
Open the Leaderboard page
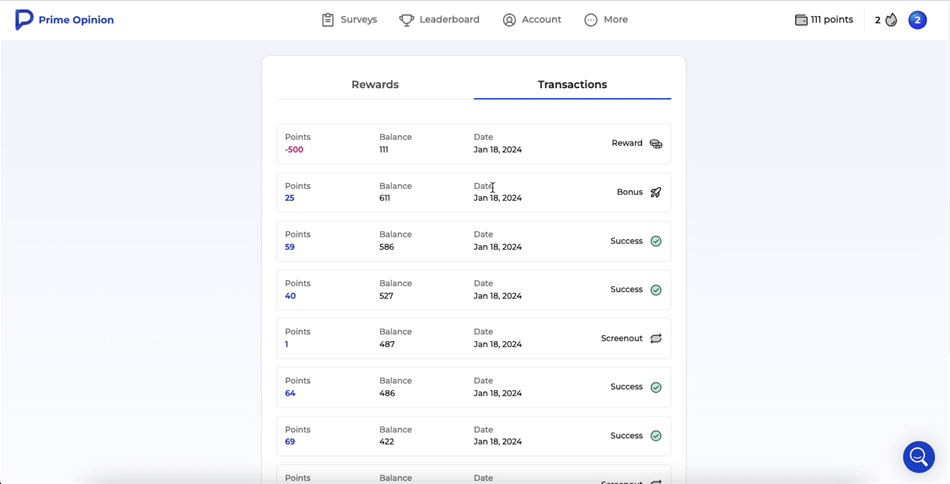coord(439,20)
